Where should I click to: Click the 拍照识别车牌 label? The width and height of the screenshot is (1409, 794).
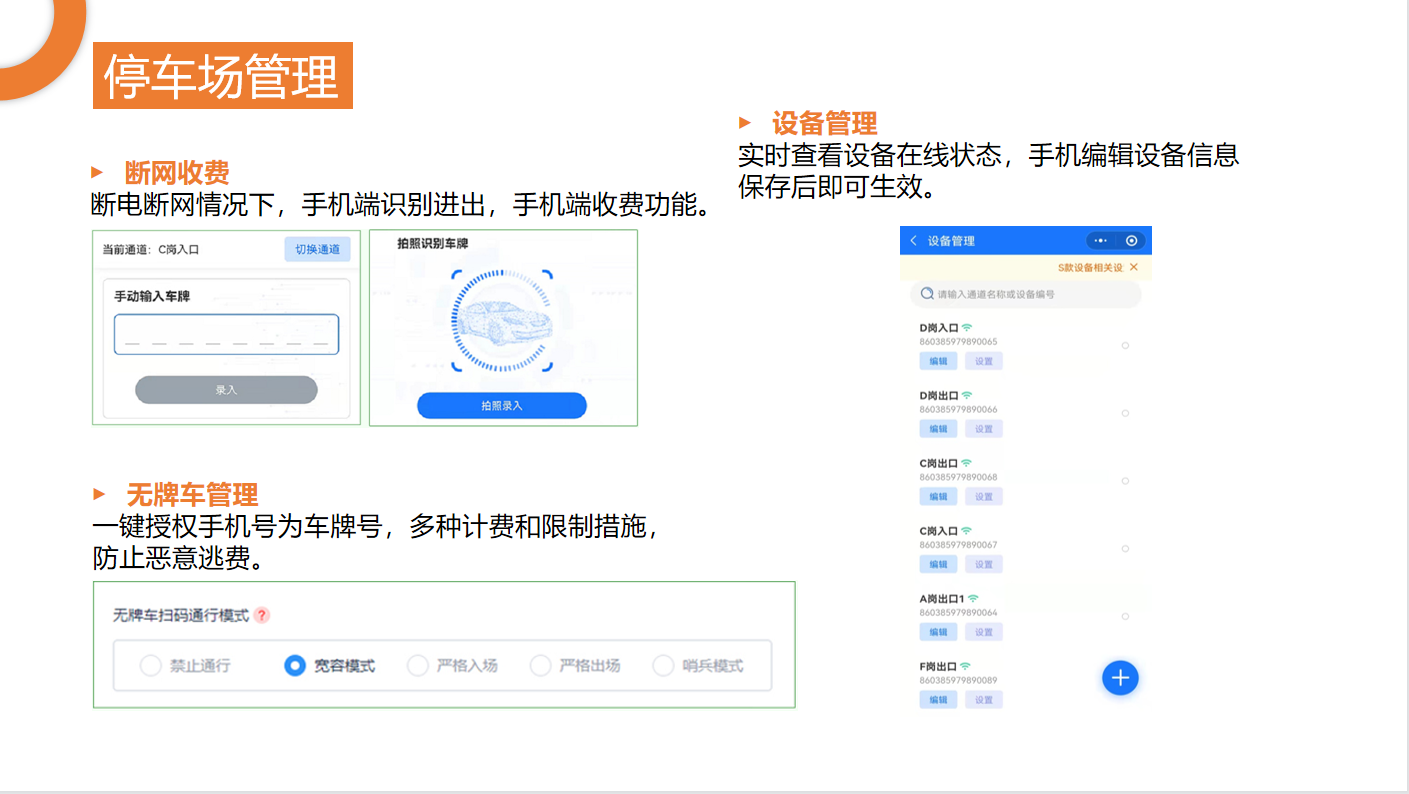(x=433, y=244)
